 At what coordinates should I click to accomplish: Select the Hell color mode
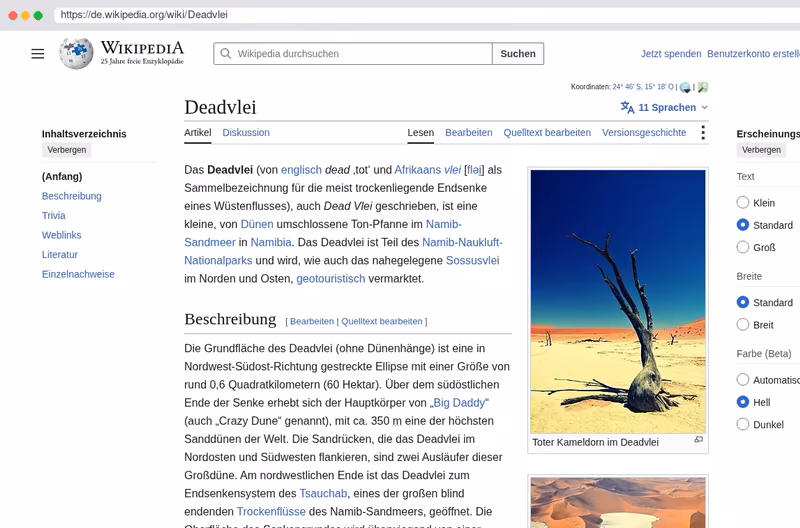tap(743, 402)
